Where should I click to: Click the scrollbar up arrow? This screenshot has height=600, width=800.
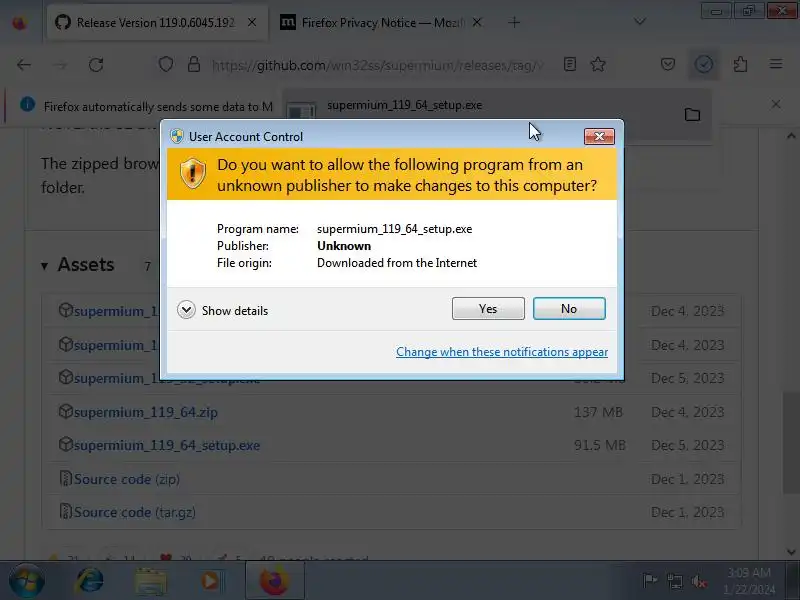tap(791, 136)
